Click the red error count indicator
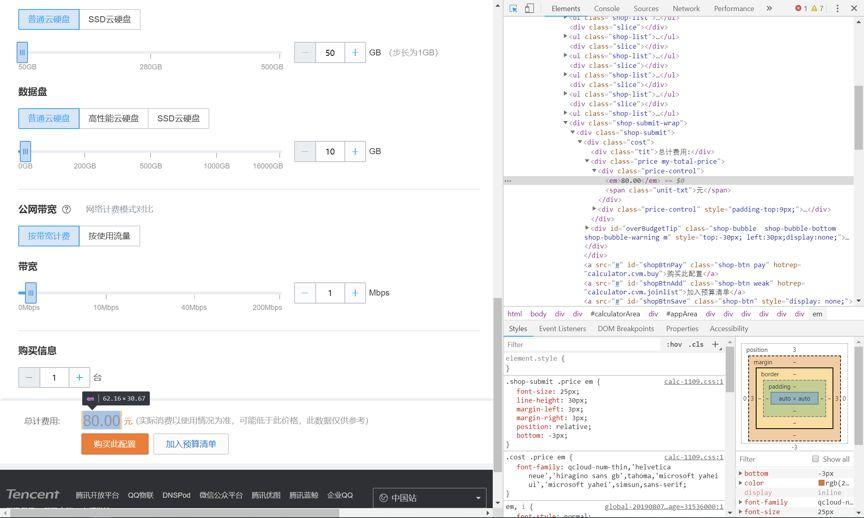 (800, 8)
